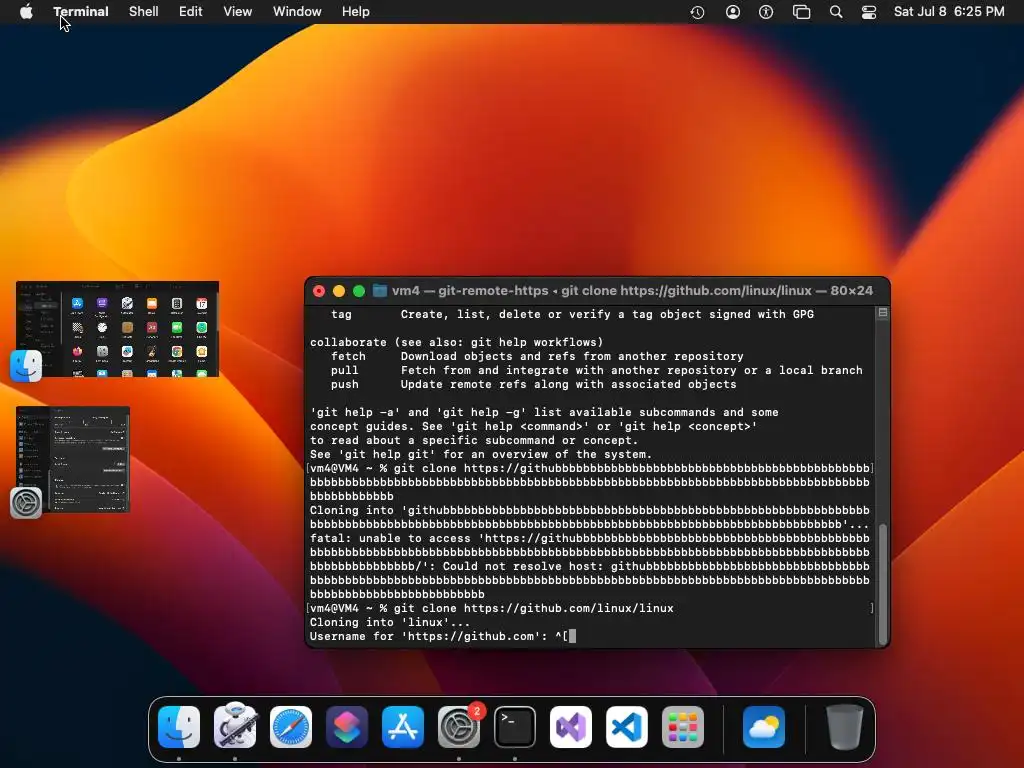This screenshot has height=768, width=1024.
Task: Click the Terminal window title text
Action: tap(632, 291)
